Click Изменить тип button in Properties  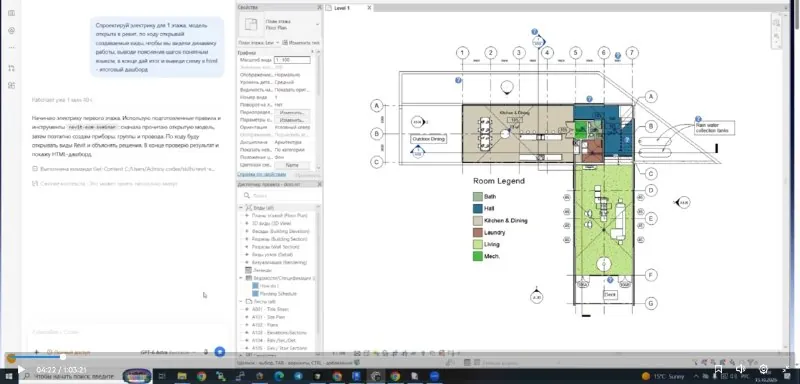[301, 43]
